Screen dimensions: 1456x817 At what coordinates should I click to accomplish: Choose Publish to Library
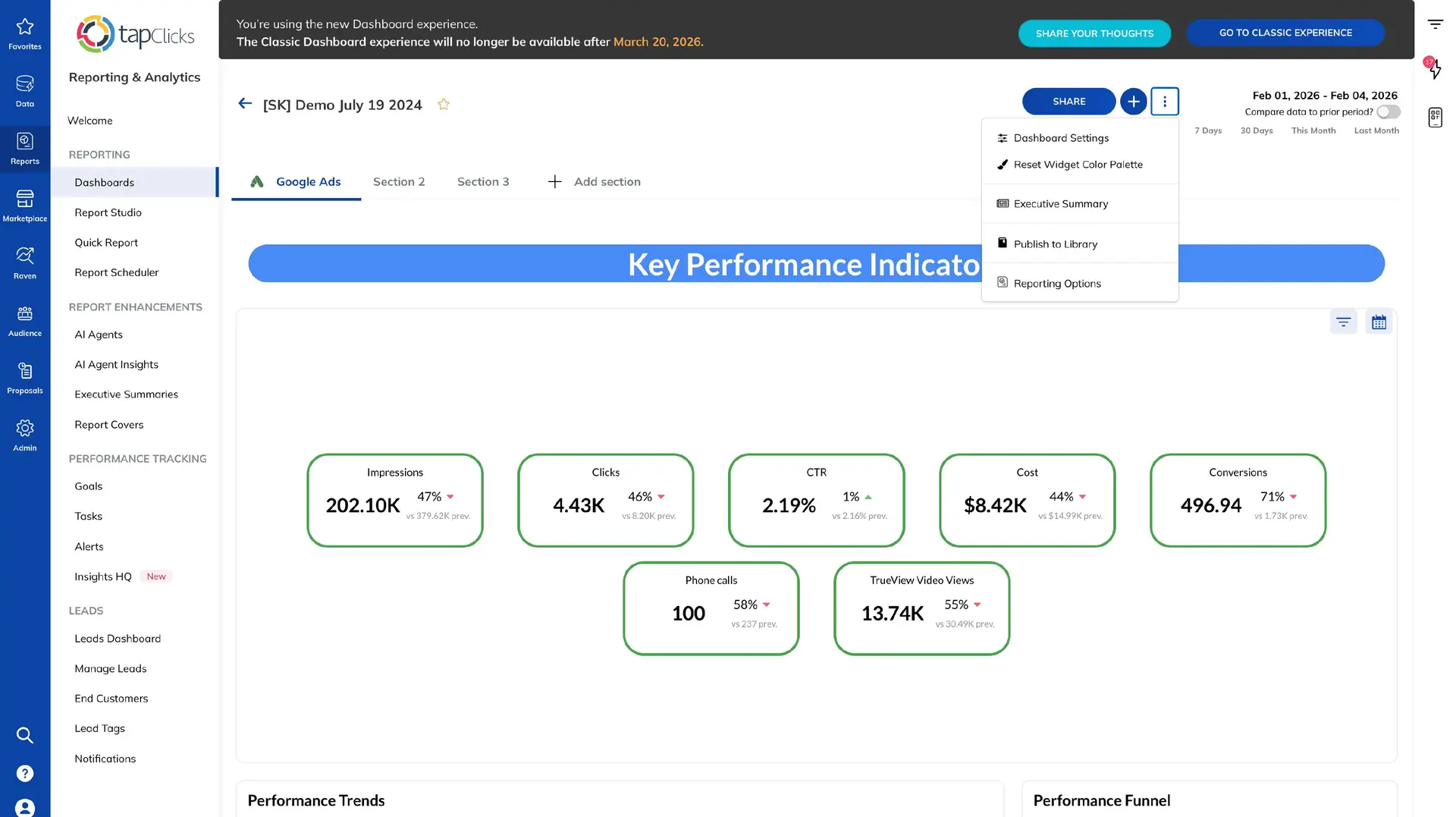pyautogui.click(x=1080, y=244)
